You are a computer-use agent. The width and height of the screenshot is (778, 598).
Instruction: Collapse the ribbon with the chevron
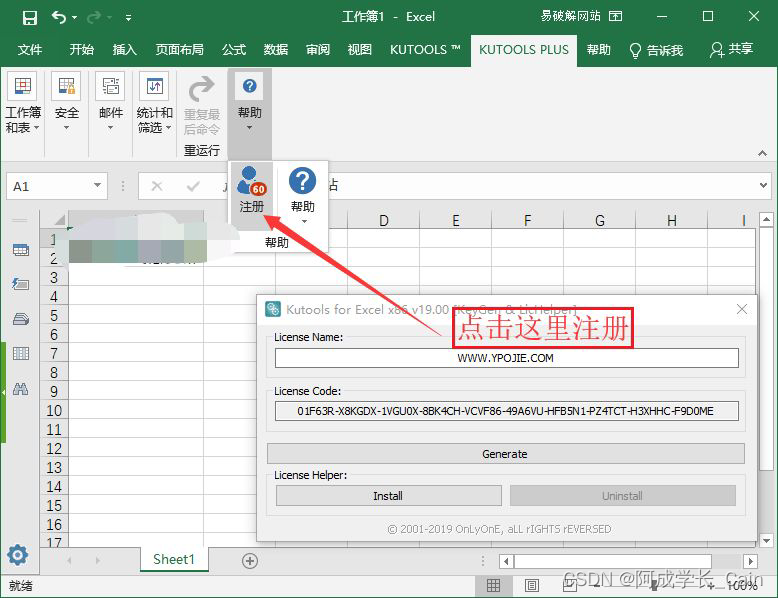pyautogui.click(x=762, y=153)
